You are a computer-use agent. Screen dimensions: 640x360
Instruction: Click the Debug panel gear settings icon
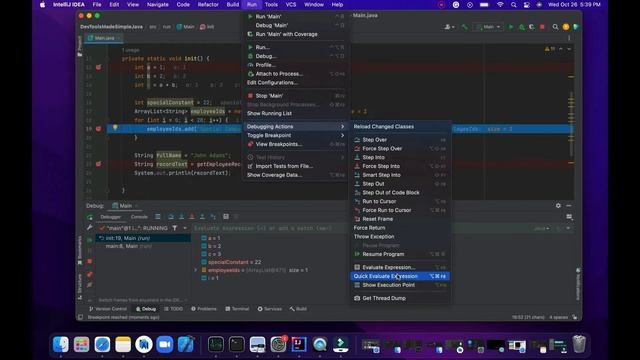click(x=558, y=206)
